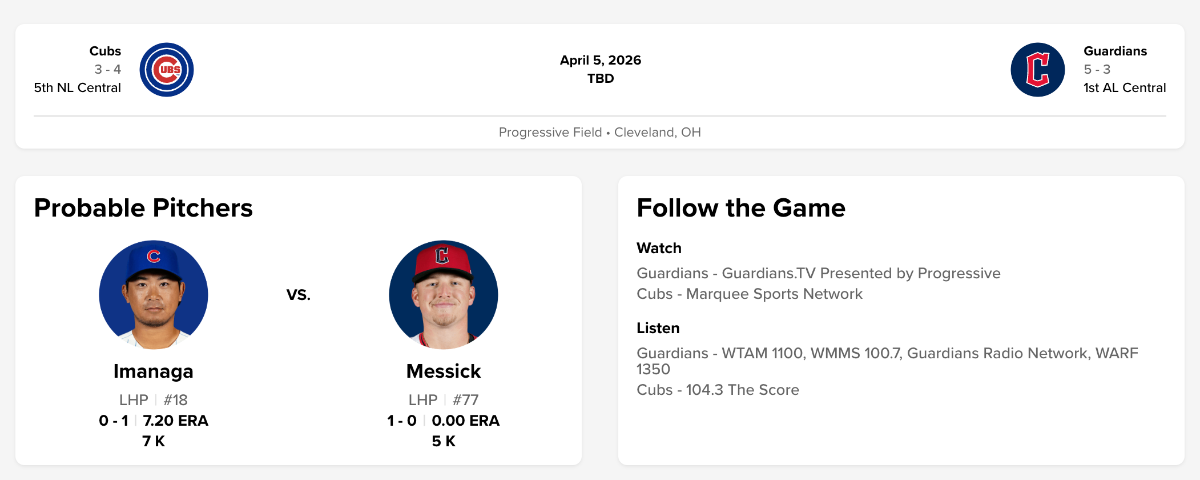Click the Guardians 1st AL Central standing

[1124, 88]
